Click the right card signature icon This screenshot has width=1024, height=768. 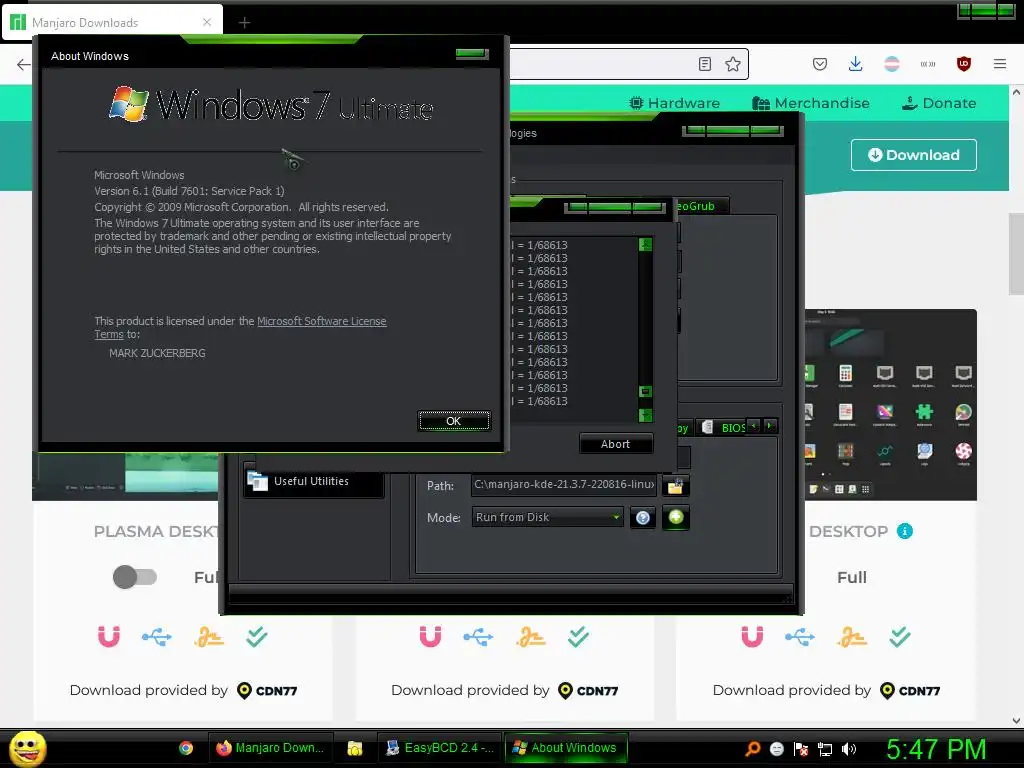[852, 637]
